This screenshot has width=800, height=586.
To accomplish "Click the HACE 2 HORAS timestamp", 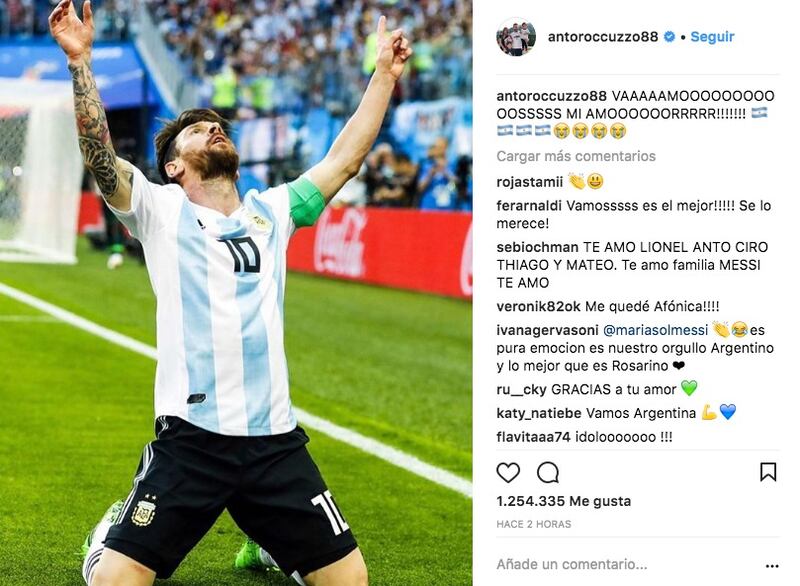I will 534,524.
